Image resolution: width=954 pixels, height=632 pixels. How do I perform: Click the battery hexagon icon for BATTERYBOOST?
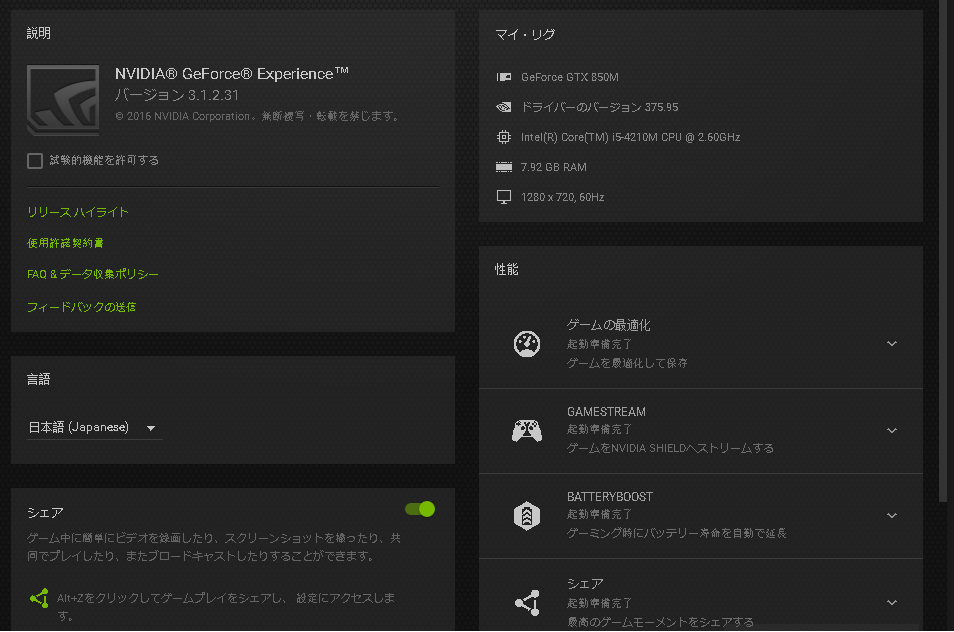(527, 516)
